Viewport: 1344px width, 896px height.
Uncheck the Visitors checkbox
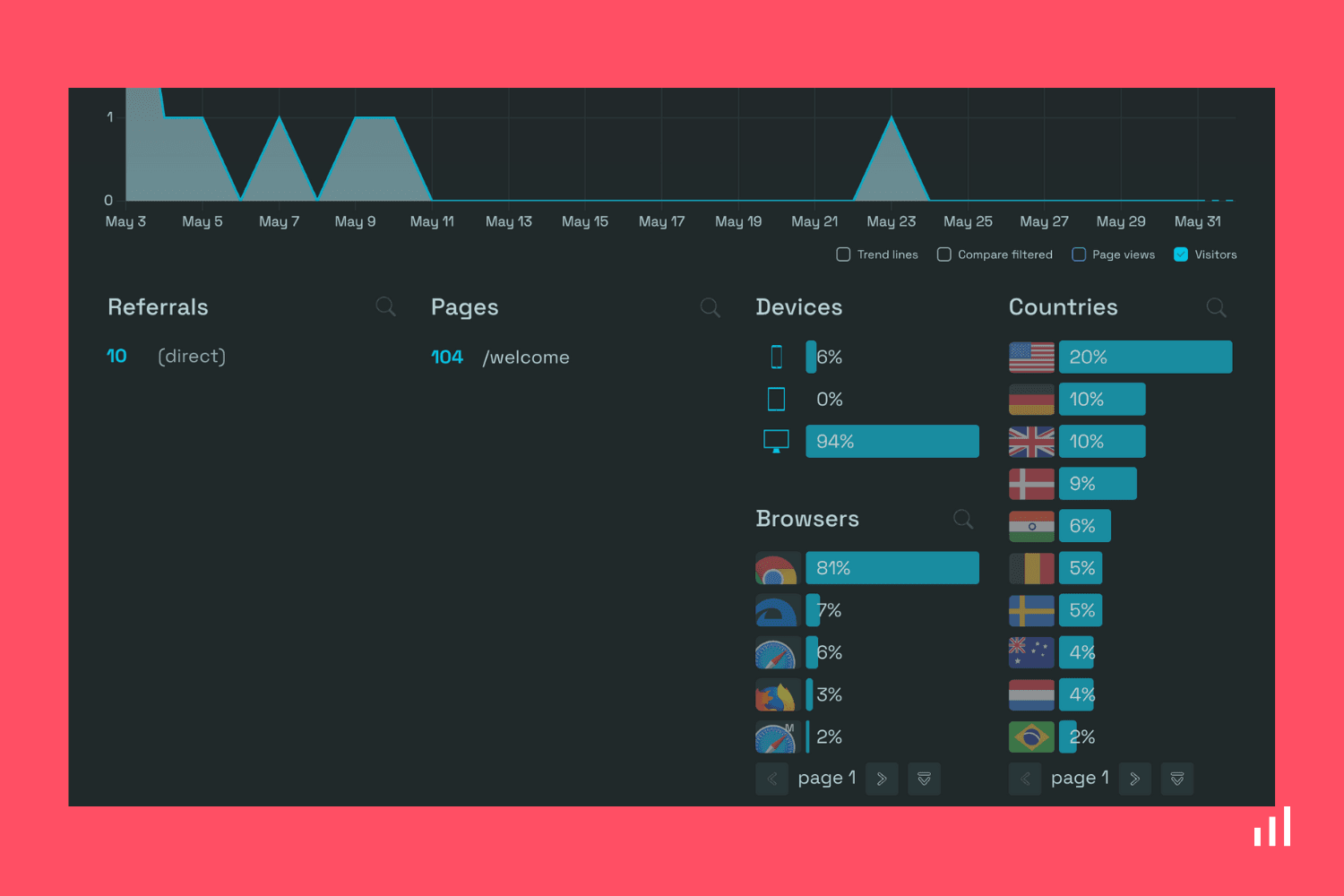click(1181, 254)
